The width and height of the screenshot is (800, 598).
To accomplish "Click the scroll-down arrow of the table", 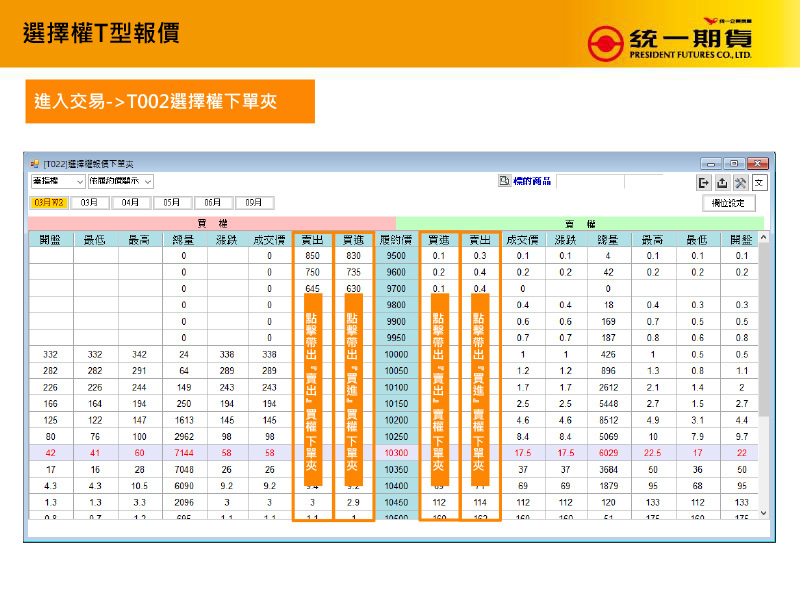I will tap(763, 513).
